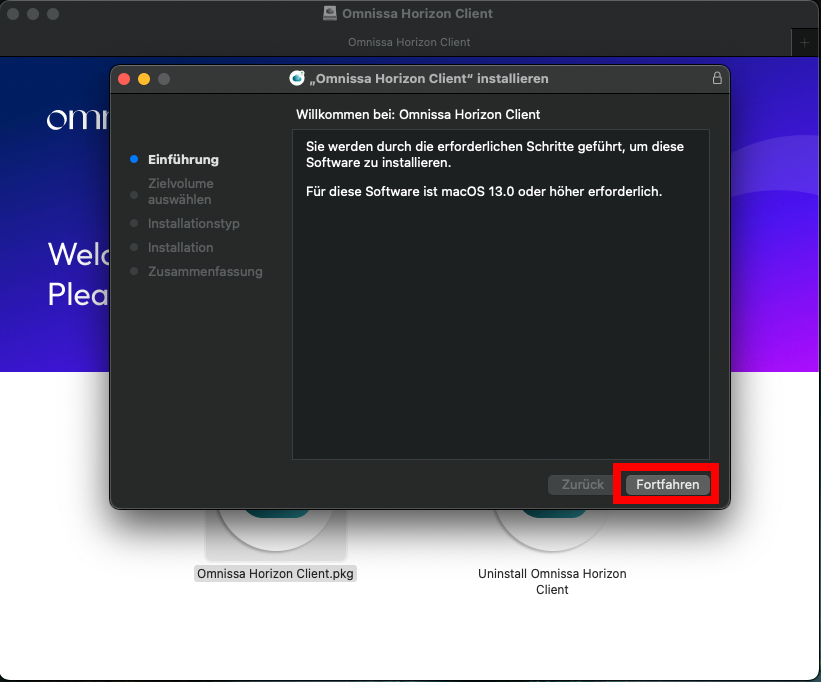Click the lock icon on the installer title bar
Screen dimensions: 821x682
coord(717,78)
